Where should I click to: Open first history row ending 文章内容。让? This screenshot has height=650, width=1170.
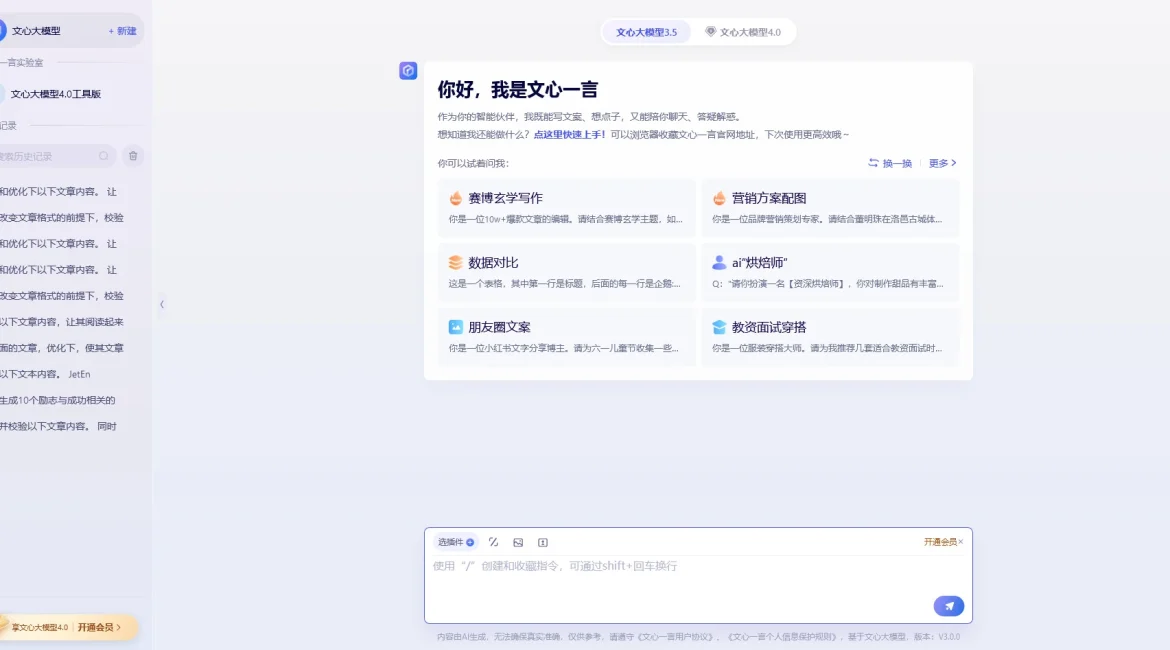tap(58, 192)
